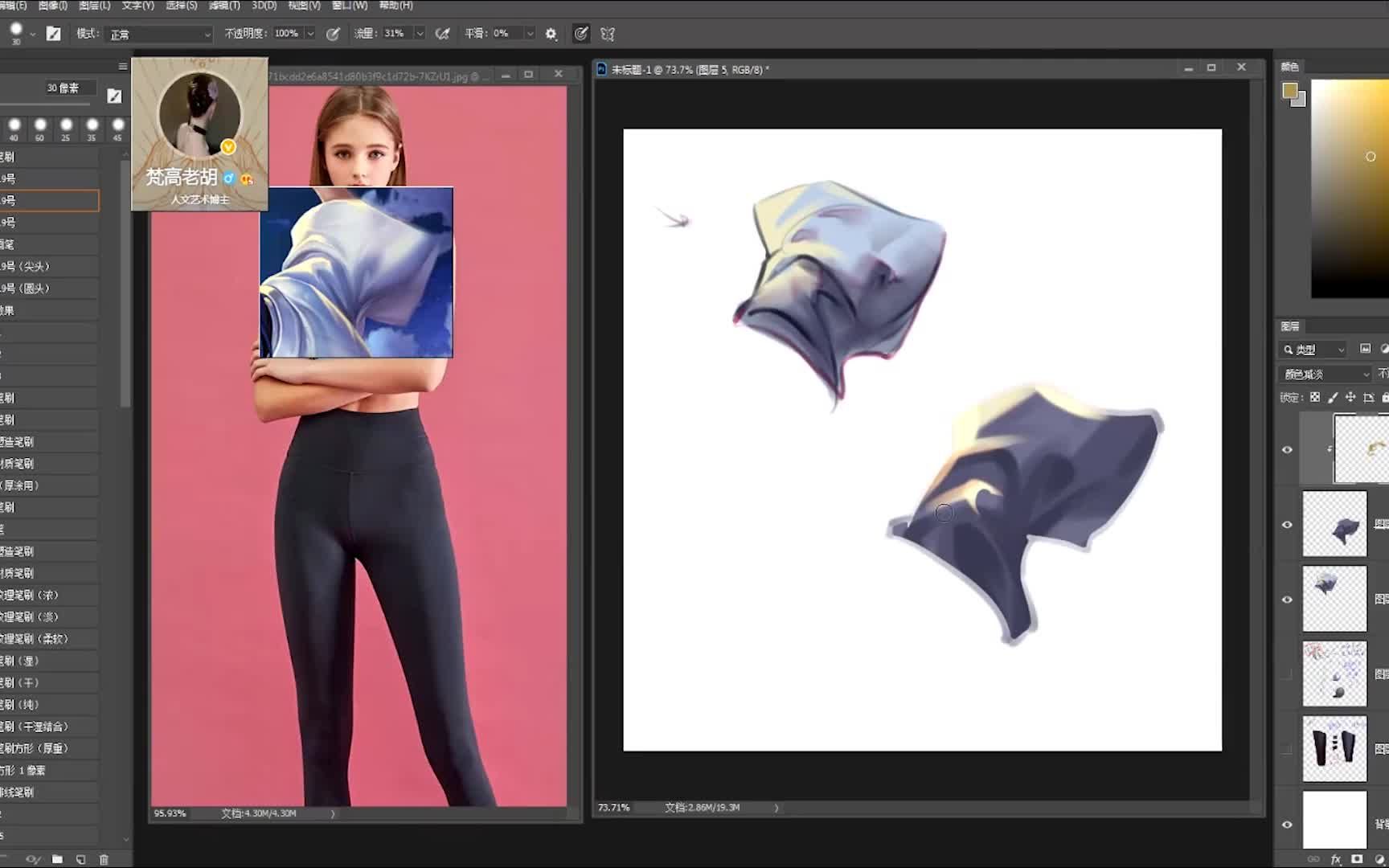
Task: Open the flow 31% dropdown arrow
Action: pos(420,34)
